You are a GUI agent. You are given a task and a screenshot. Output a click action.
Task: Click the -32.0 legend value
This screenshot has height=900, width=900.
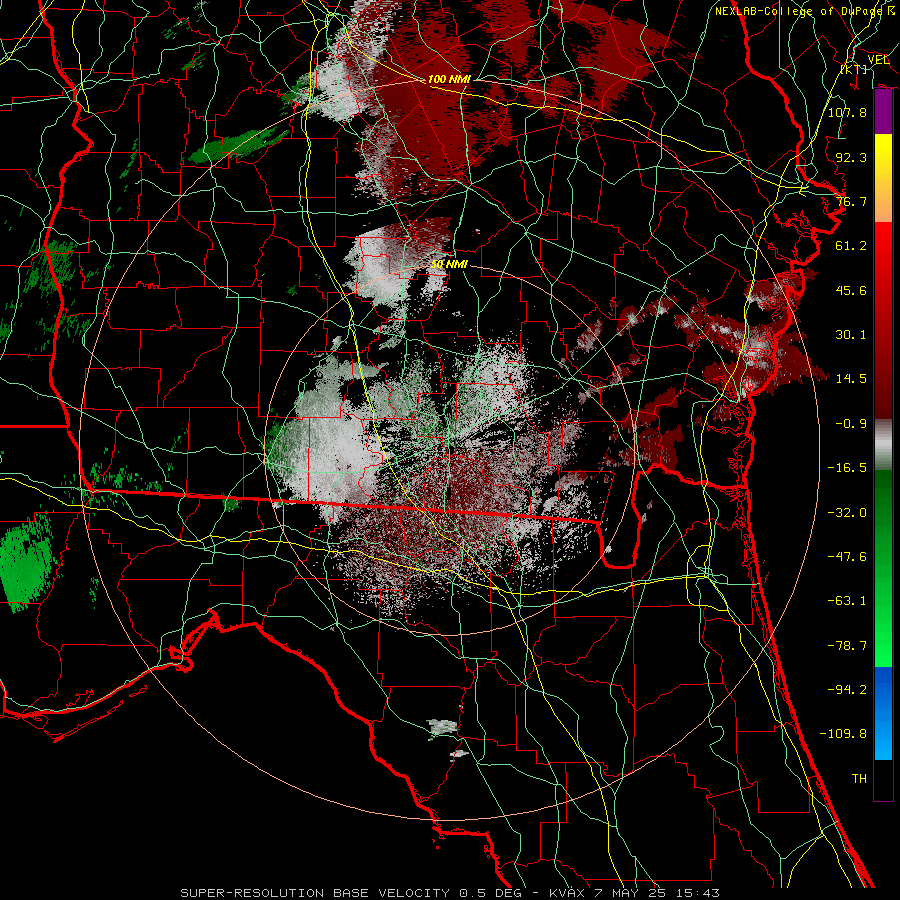click(x=847, y=513)
